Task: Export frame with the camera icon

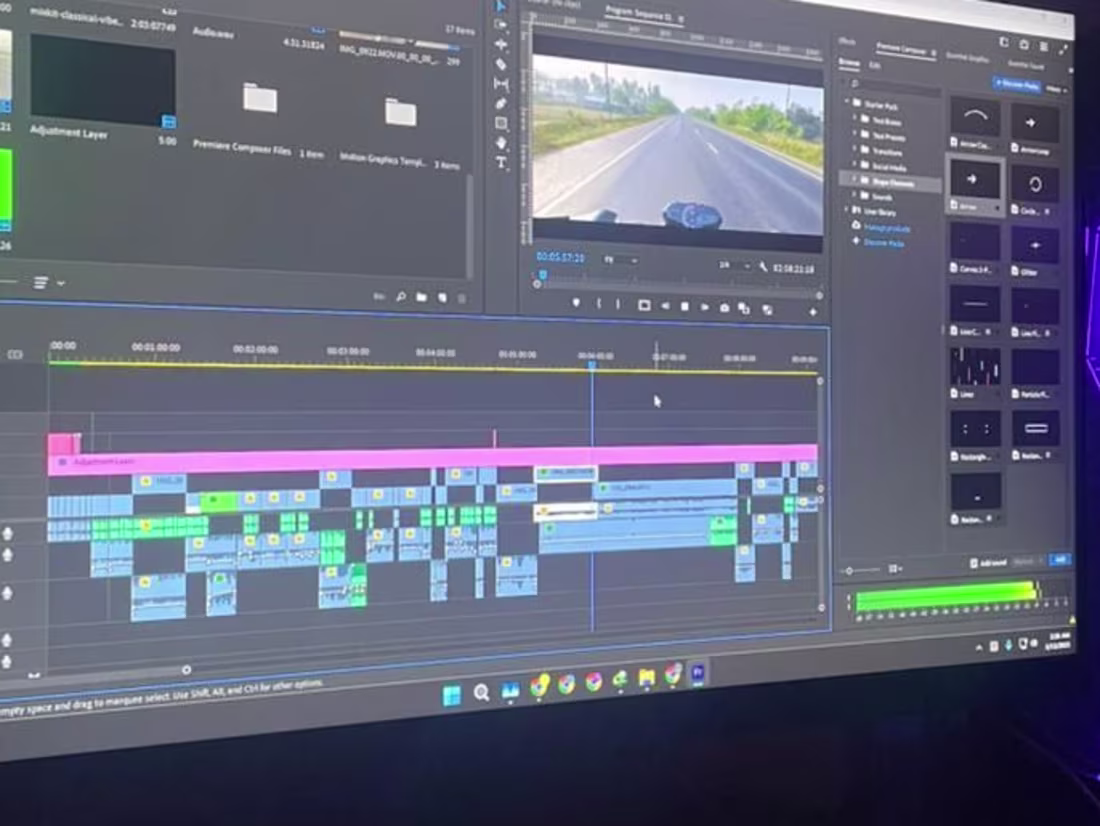Action: tap(724, 308)
